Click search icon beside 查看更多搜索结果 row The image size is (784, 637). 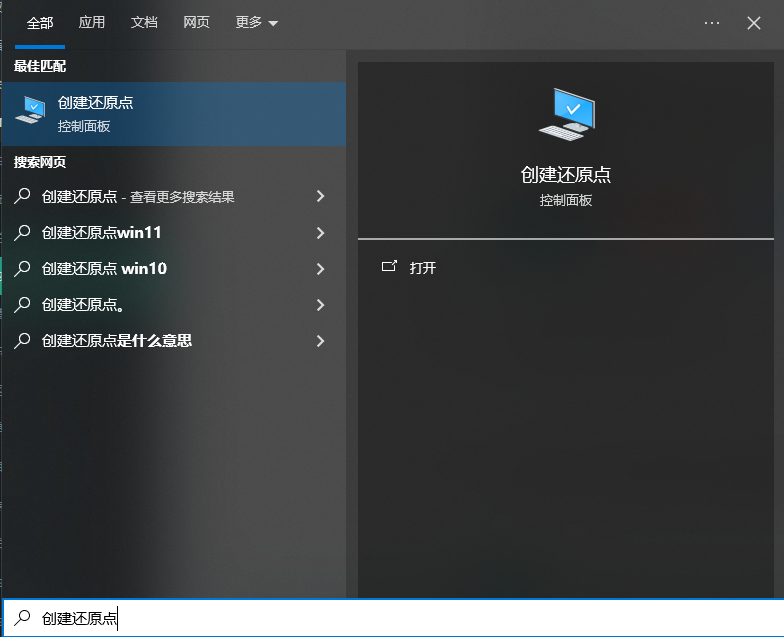[22, 196]
